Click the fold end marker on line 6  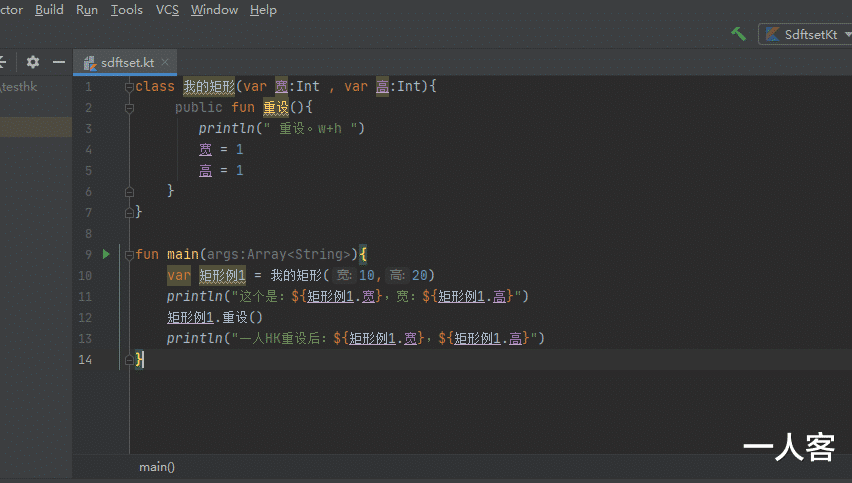coord(129,191)
